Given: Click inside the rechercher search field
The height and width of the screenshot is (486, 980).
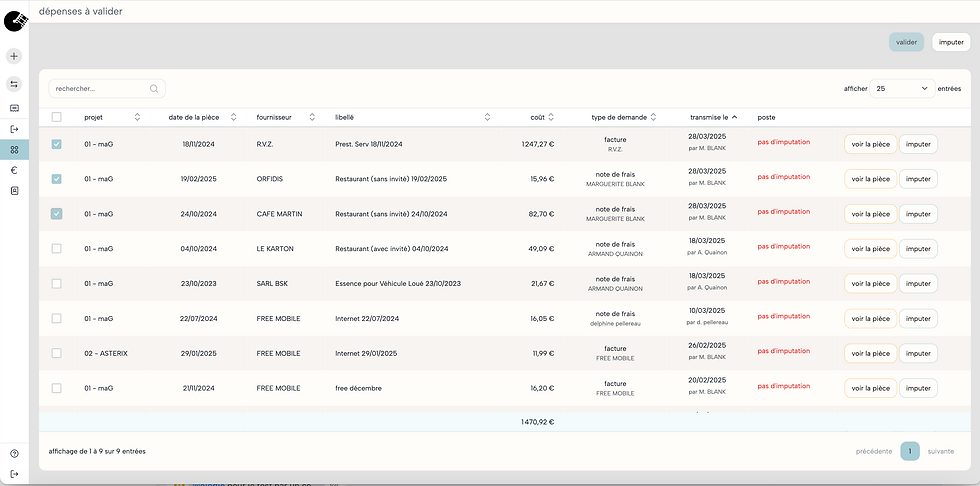Looking at the screenshot, I should (x=107, y=89).
